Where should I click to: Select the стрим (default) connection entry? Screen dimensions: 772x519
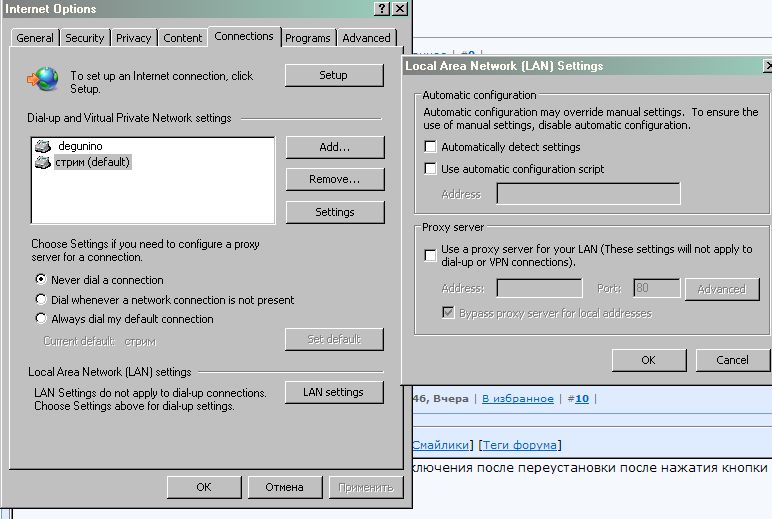92,162
